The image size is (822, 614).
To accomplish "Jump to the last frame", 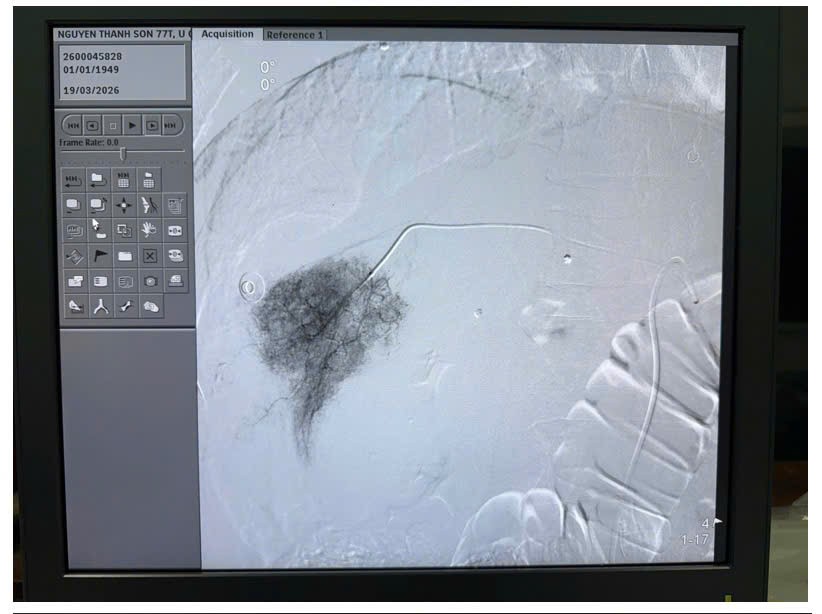I will pyautogui.click(x=171, y=126).
